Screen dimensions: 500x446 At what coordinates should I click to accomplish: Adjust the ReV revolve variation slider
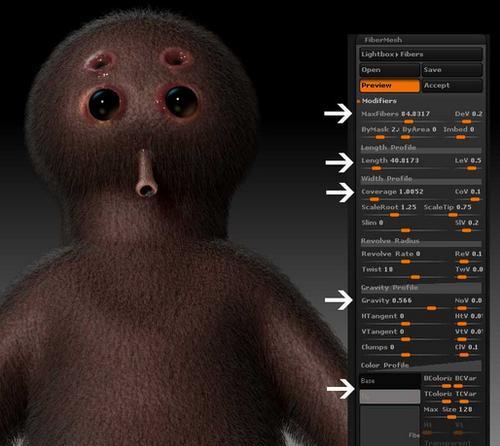coord(468,257)
